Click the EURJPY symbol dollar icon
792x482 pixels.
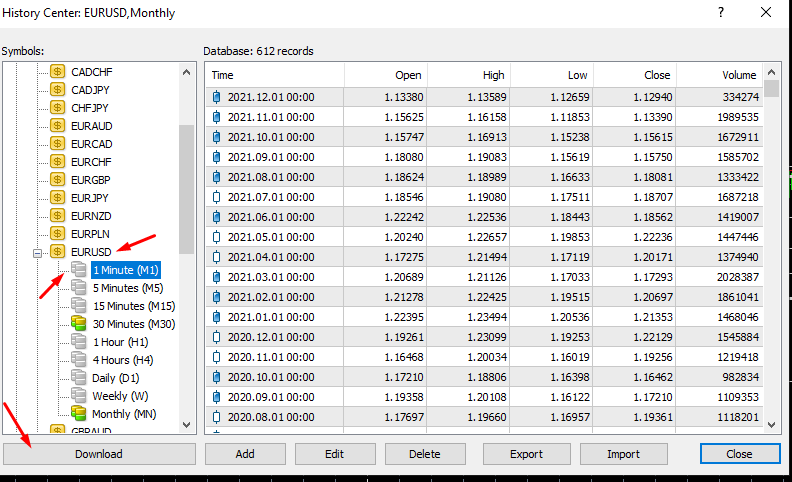click(58, 198)
